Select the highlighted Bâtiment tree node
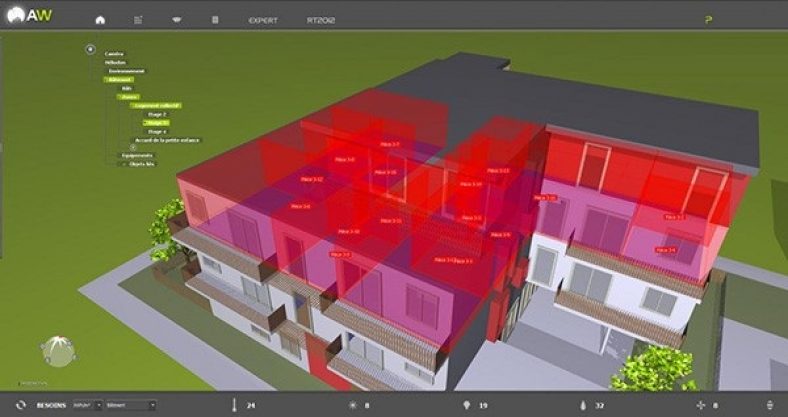The width and height of the screenshot is (788, 417). click(x=119, y=79)
